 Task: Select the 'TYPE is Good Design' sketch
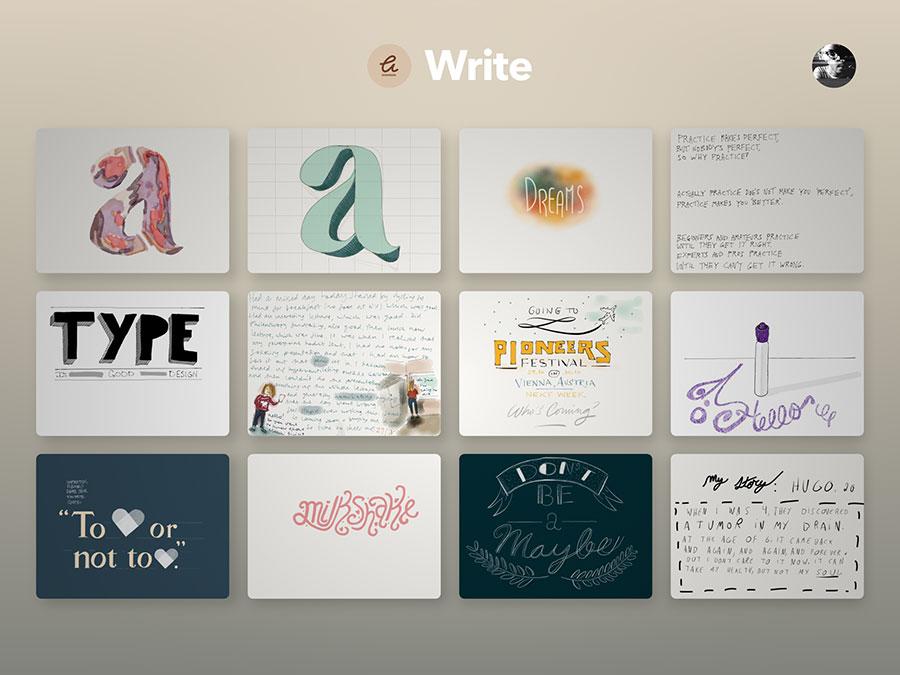click(132, 365)
